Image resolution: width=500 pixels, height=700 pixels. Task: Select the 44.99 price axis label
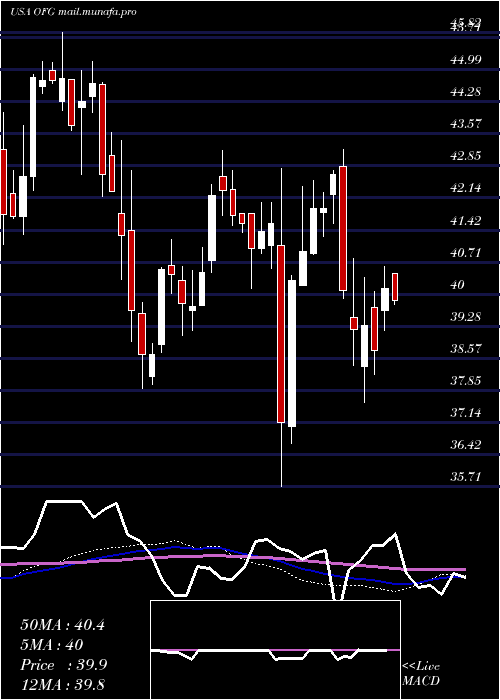click(x=466, y=60)
